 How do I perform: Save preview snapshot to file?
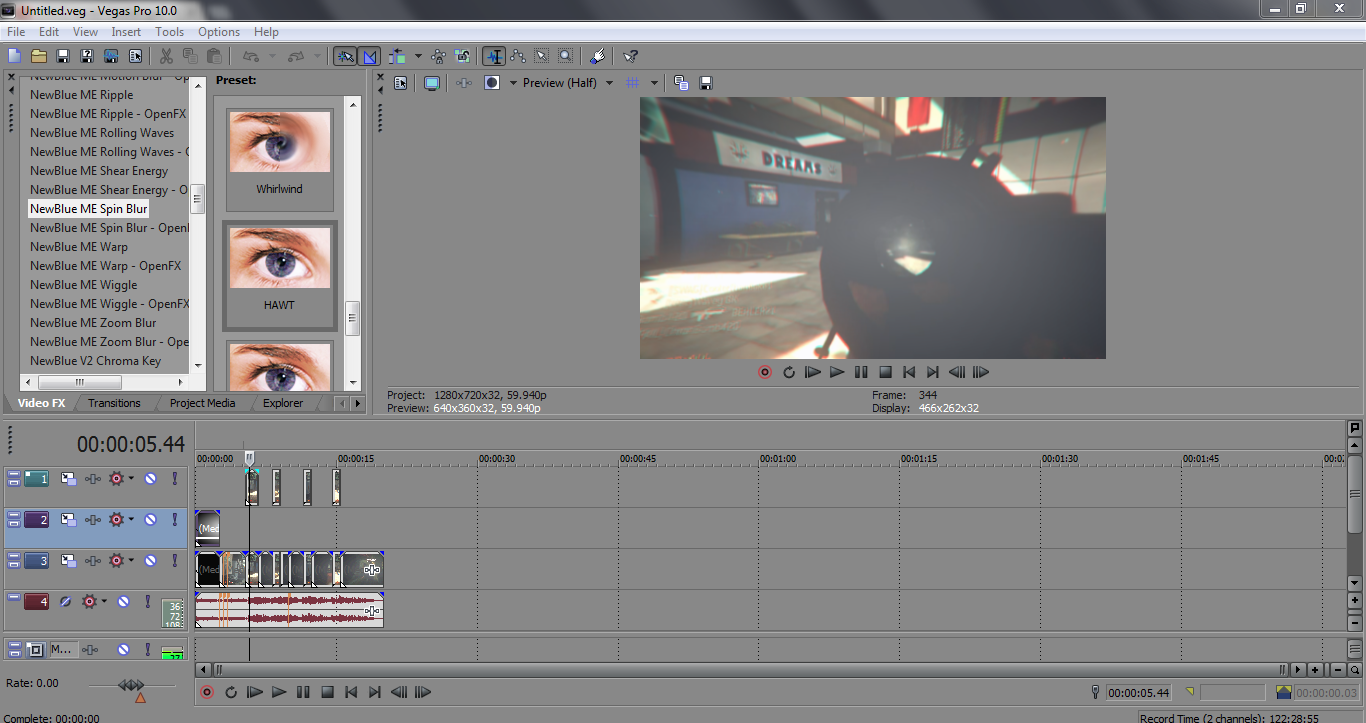(x=705, y=83)
